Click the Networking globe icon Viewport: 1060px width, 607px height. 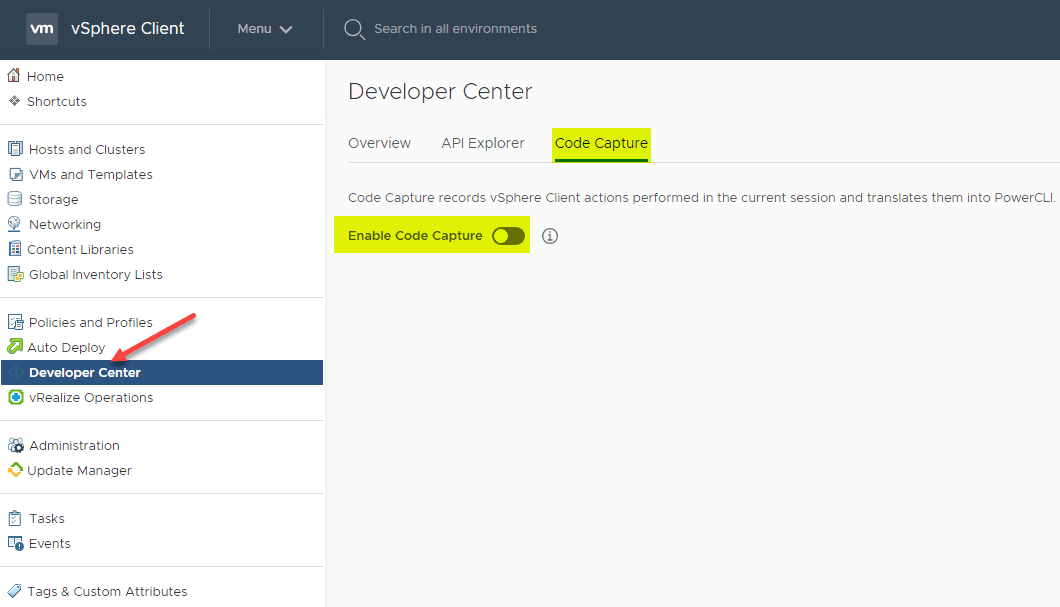[x=15, y=224]
